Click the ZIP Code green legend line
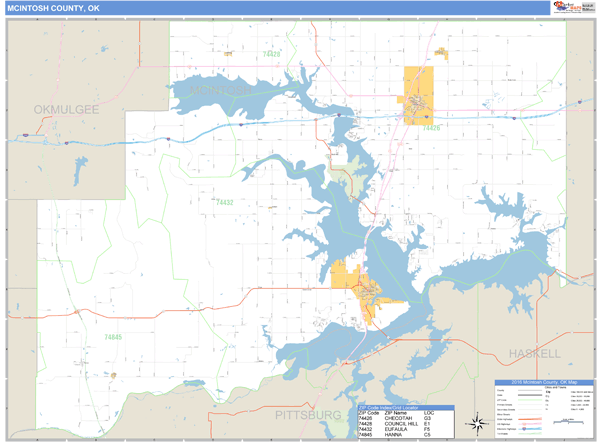The height and width of the screenshot is (442, 600). pos(530,400)
